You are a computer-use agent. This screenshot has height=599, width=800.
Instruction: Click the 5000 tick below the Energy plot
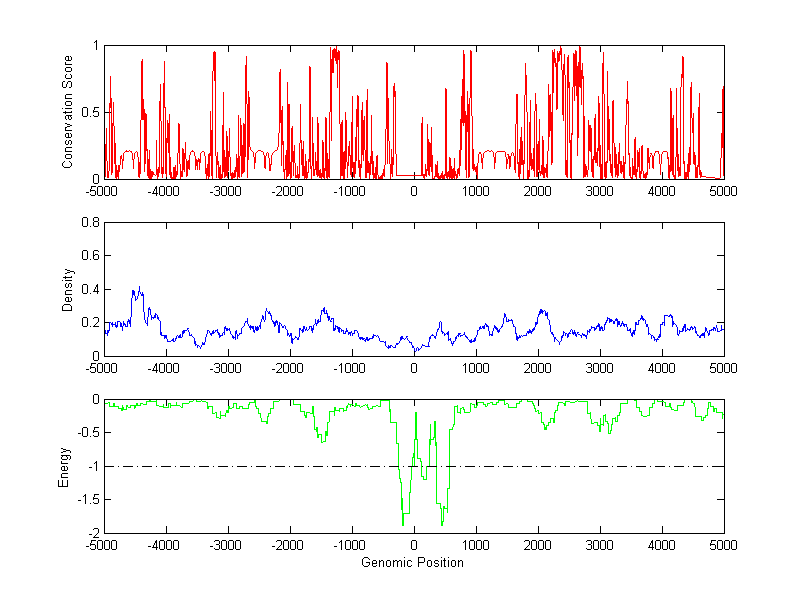(723, 546)
